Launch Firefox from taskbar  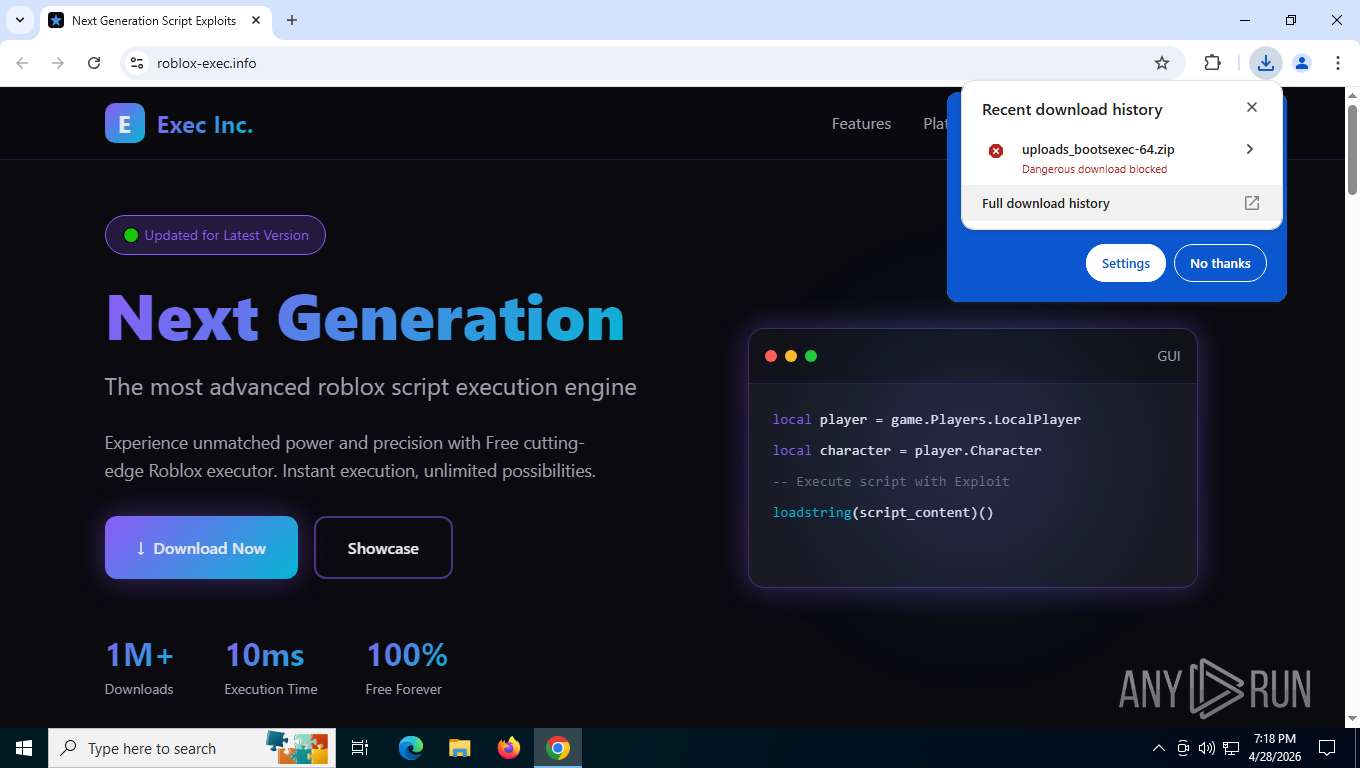tap(509, 748)
